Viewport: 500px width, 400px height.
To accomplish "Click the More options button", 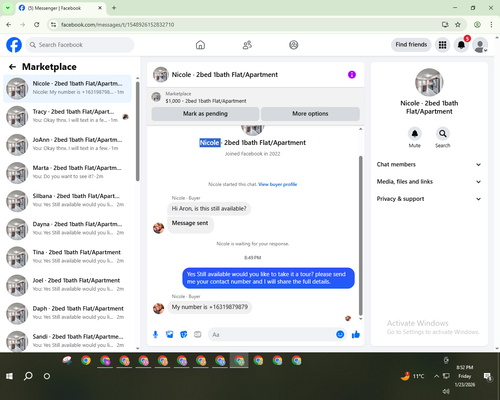I will coord(310,114).
